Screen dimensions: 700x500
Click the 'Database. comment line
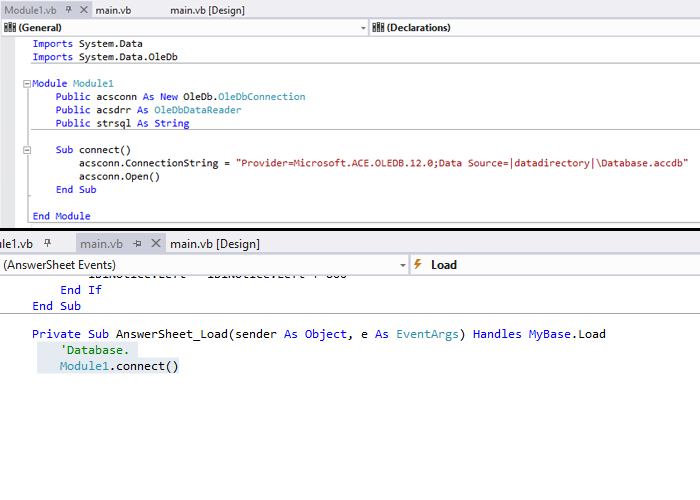pyautogui.click(x=94, y=350)
